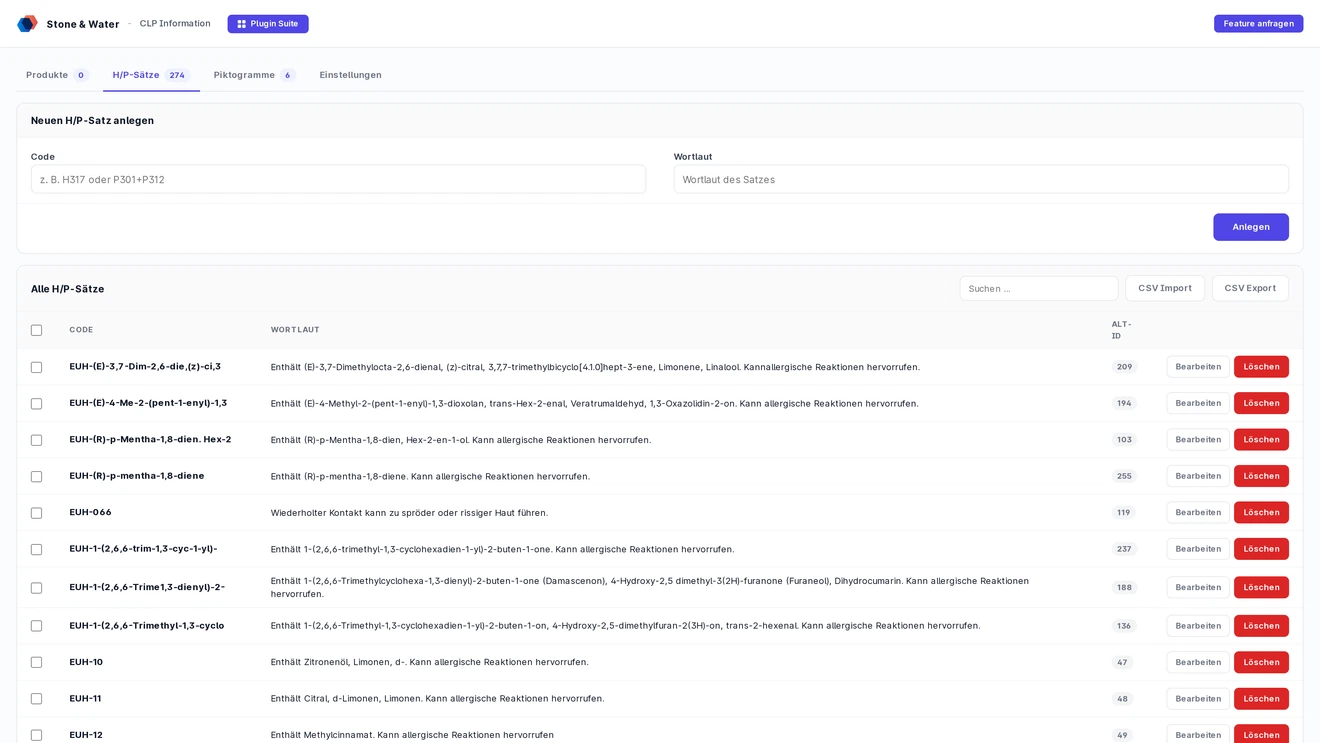Image resolution: width=1320 pixels, height=743 pixels.
Task: Check the EUH-(R)-p-Mentha-1,8-dien. Hex-2 row checkbox
Action: point(36,440)
